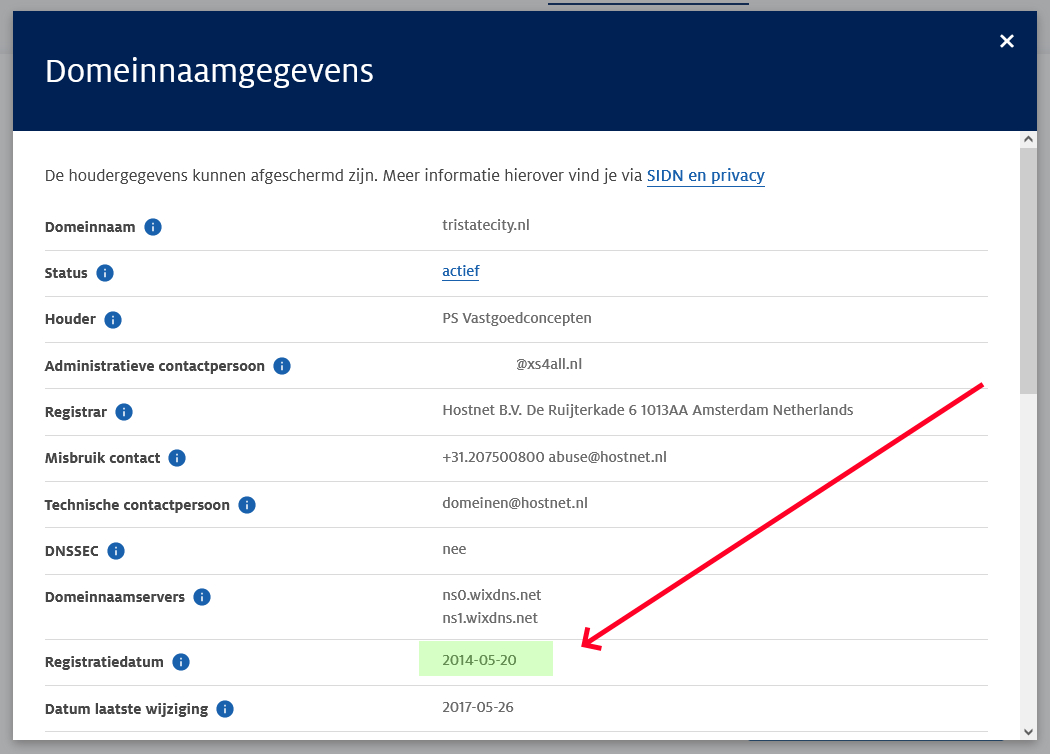Open the Misbruik contact info icon

177,458
